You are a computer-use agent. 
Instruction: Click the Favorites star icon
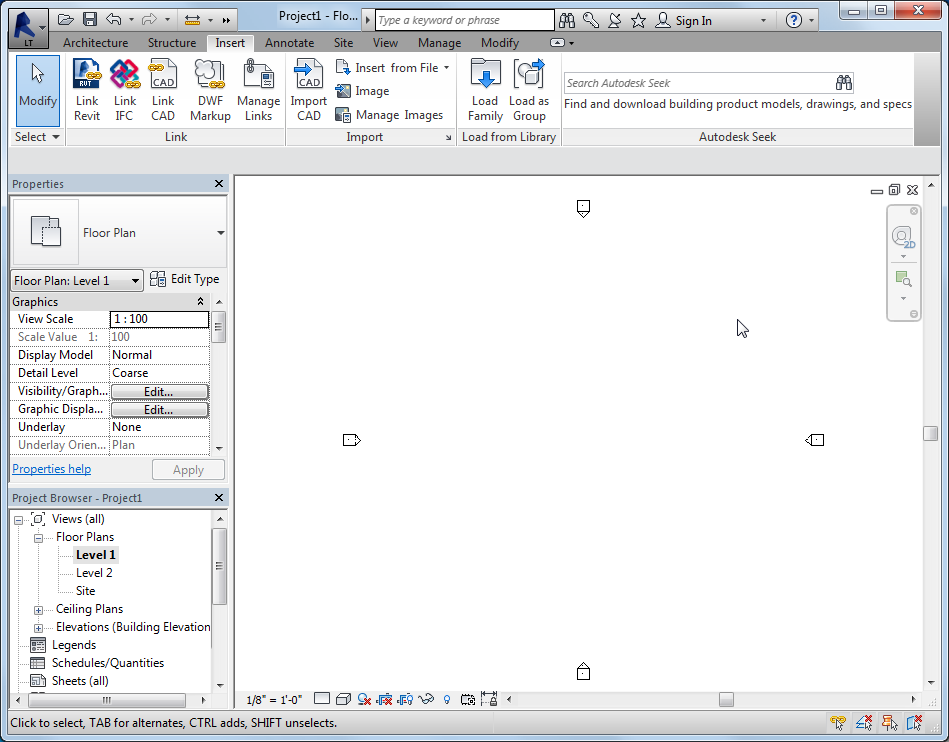click(x=638, y=21)
